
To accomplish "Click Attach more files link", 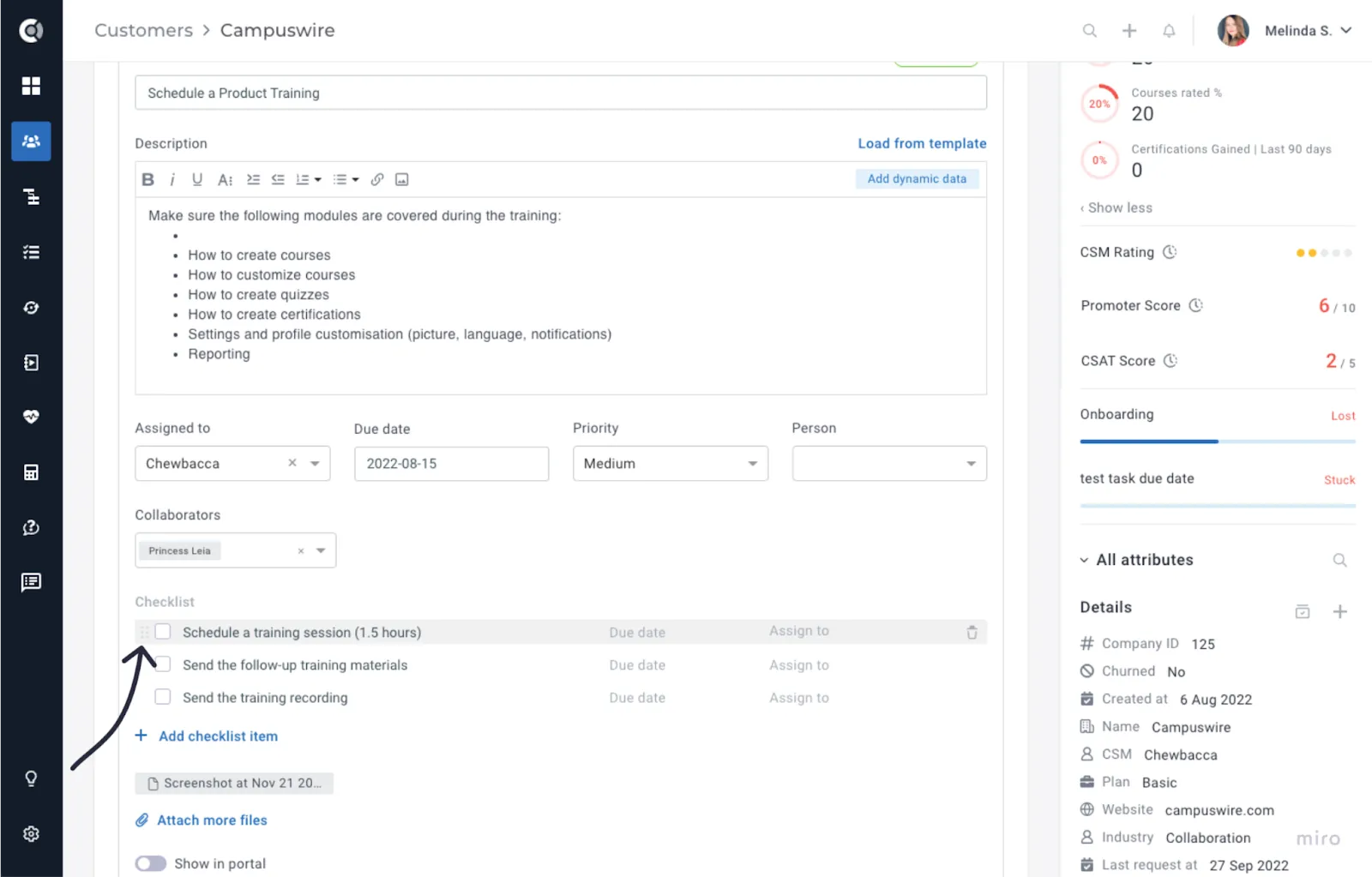I will 202,820.
